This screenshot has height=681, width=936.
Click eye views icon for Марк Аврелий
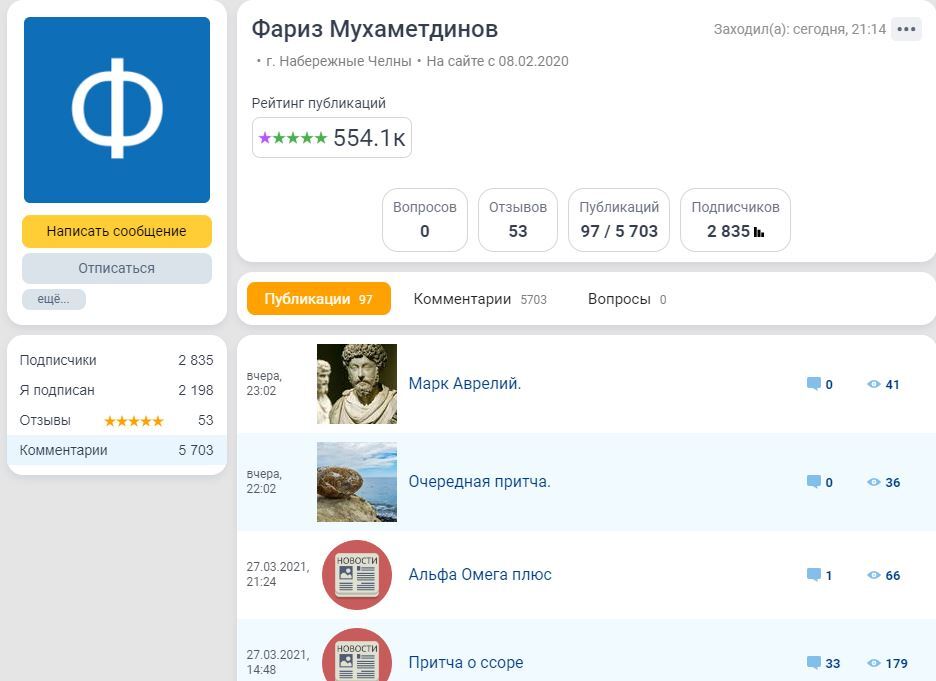click(x=874, y=384)
